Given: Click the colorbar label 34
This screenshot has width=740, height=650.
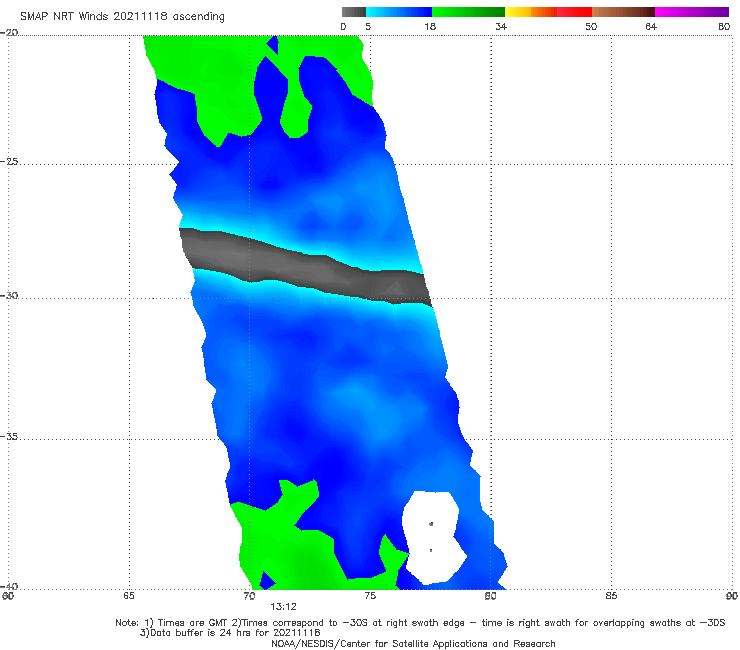Looking at the screenshot, I should click(x=501, y=26).
